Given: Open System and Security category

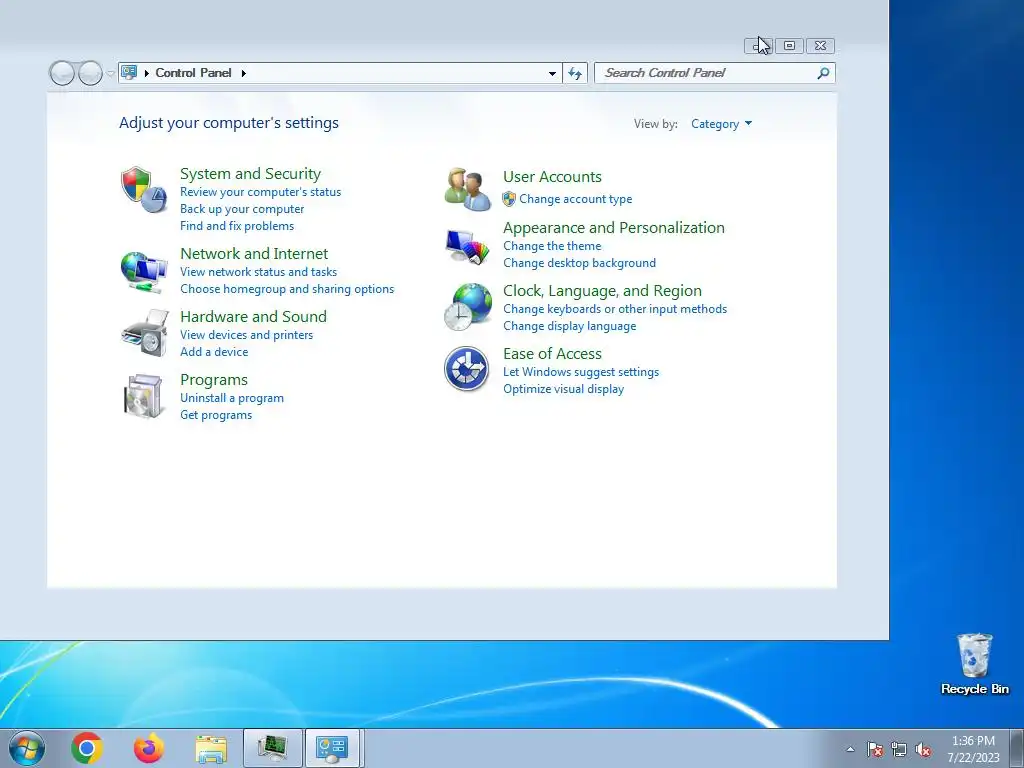Looking at the screenshot, I should 250,174.
